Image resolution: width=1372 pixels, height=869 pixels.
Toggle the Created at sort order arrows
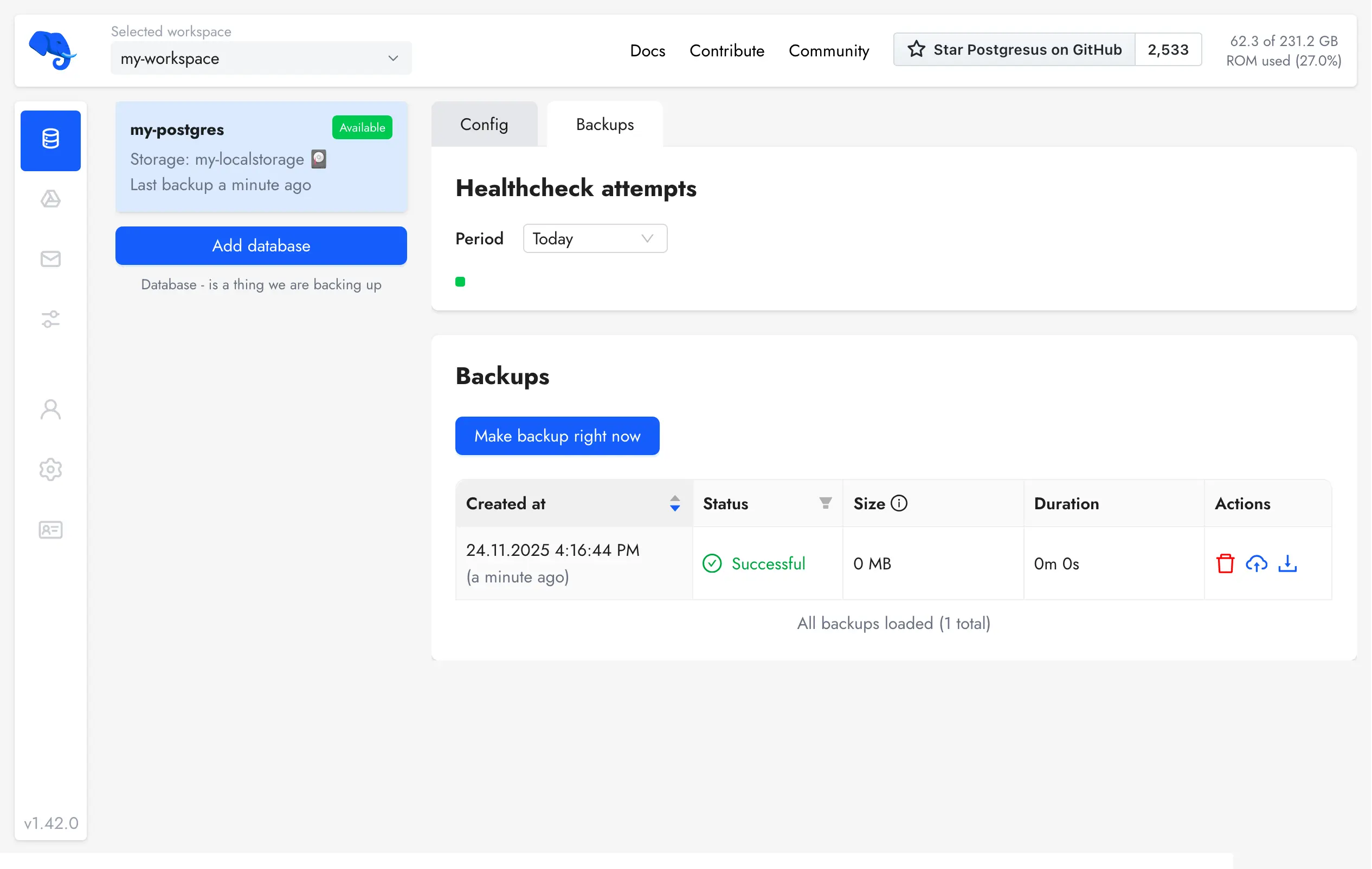pos(674,503)
